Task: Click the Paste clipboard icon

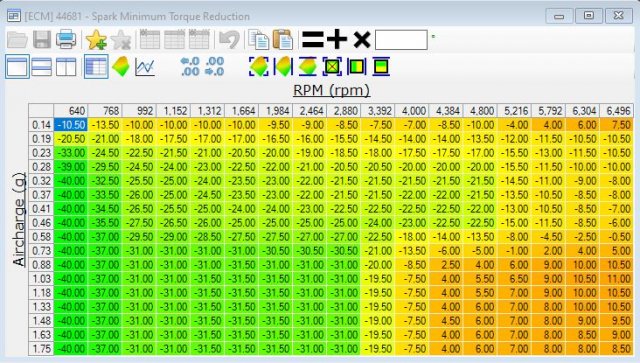Action: point(283,40)
